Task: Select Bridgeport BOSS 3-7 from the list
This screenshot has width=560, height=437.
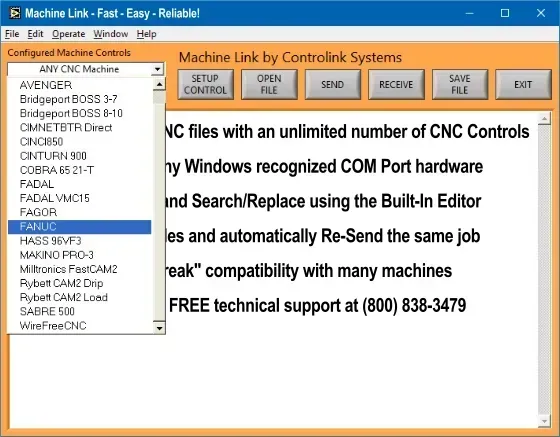Action: pyautogui.click(x=79, y=99)
